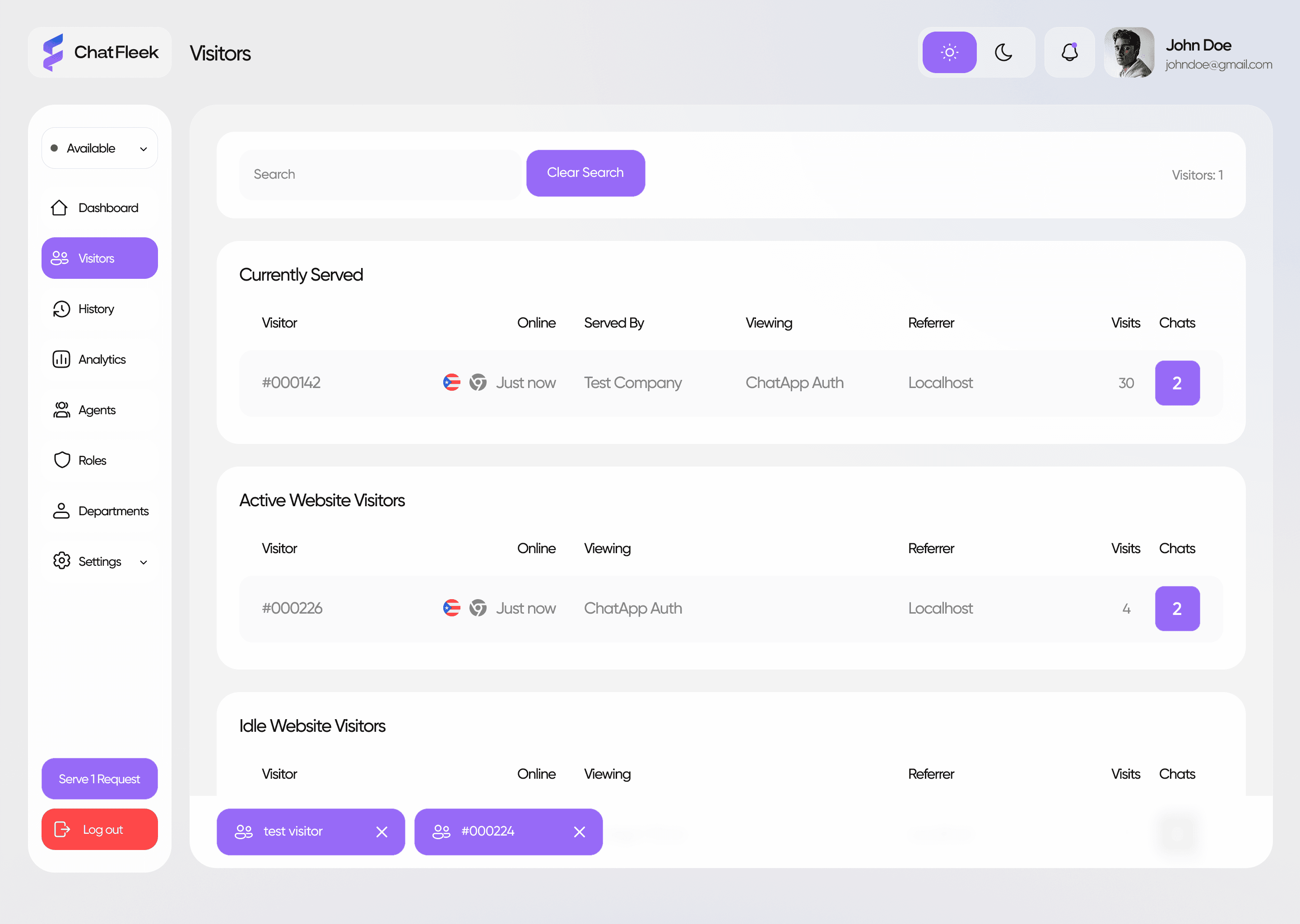Image resolution: width=1300 pixels, height=924 pixels.
Task: Close the test visitor chat tab
Action: (382, 832)
